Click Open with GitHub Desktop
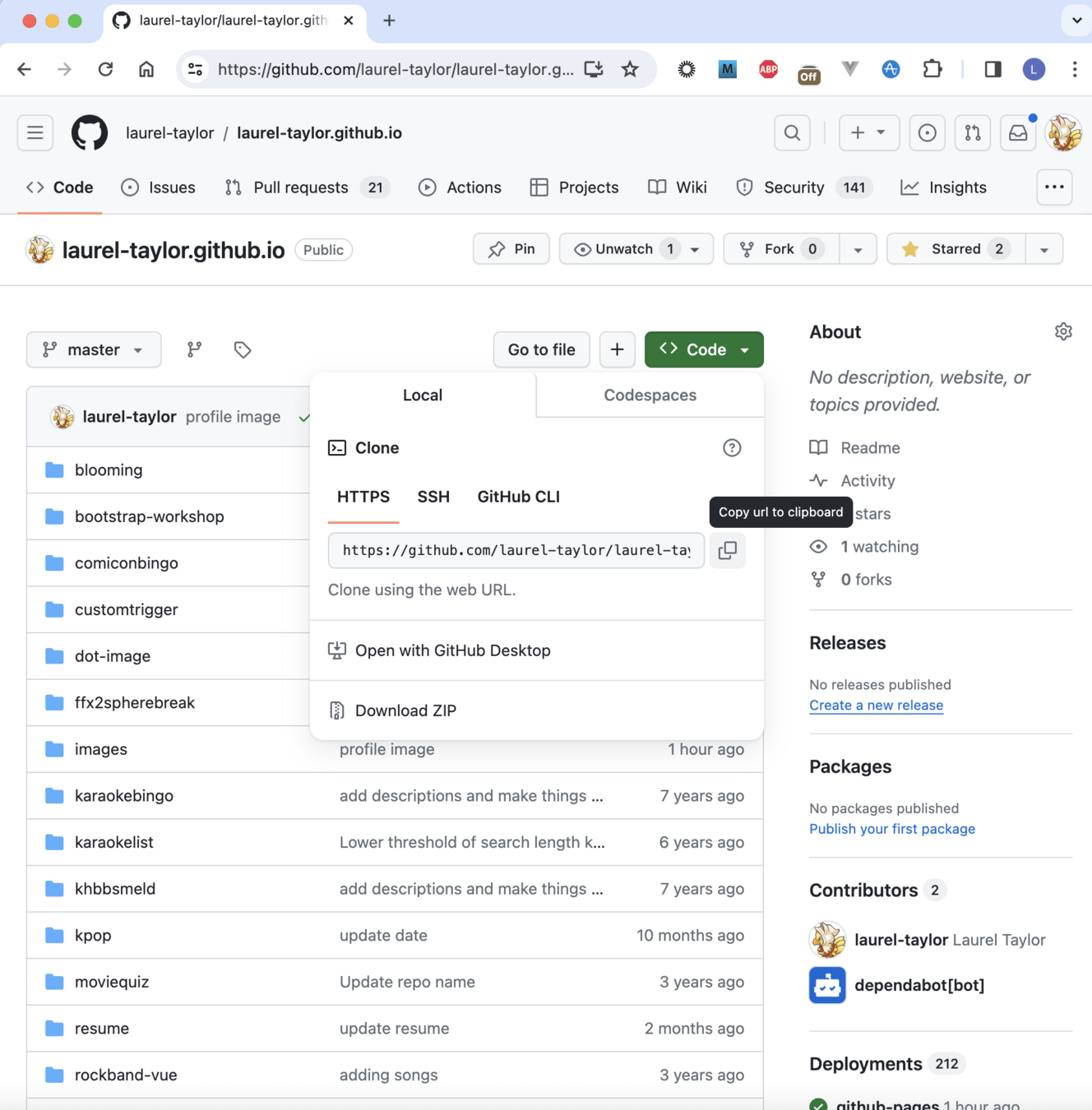 537,650
